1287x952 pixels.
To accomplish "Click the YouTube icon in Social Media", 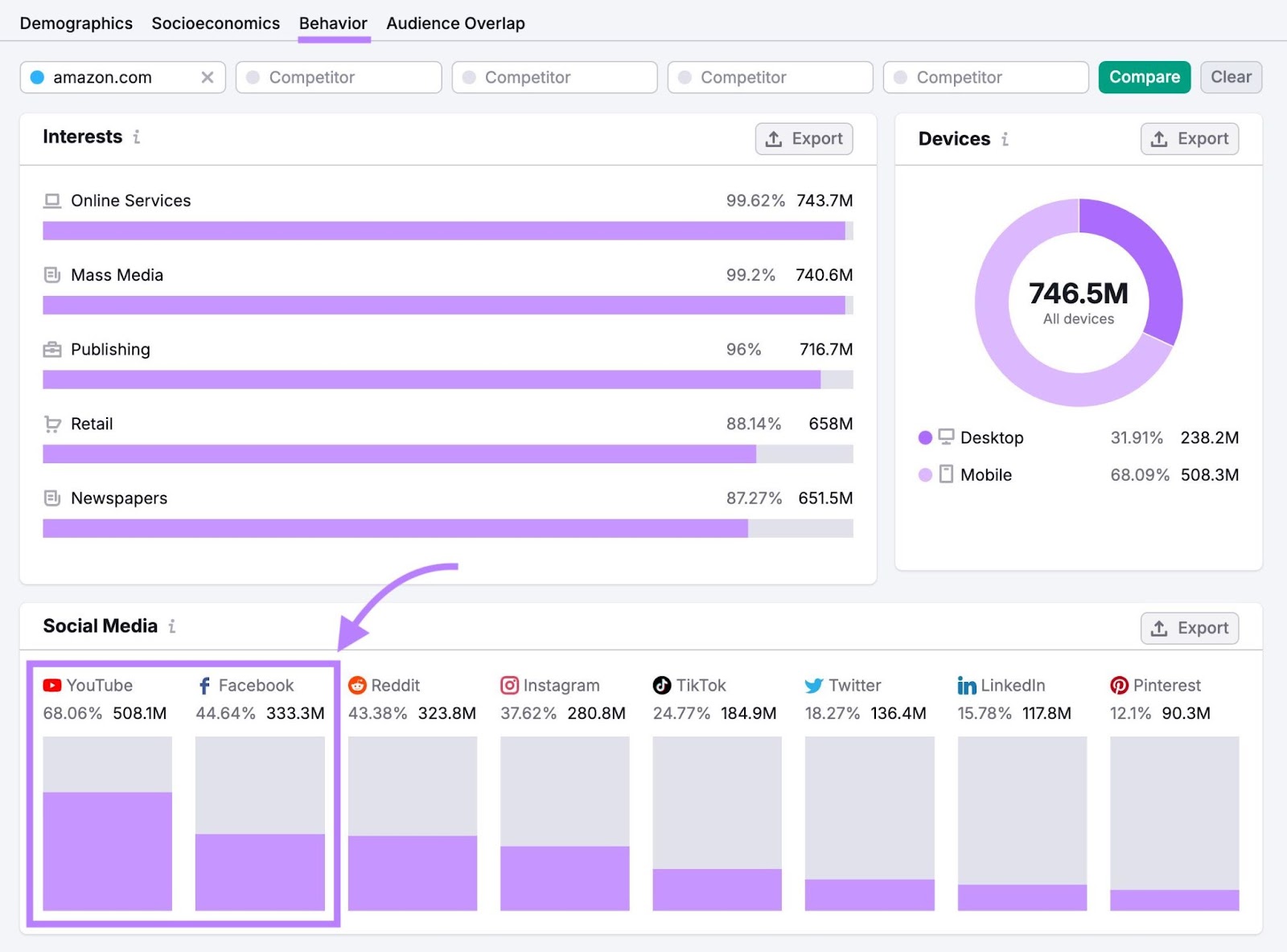I will [51, 685].
